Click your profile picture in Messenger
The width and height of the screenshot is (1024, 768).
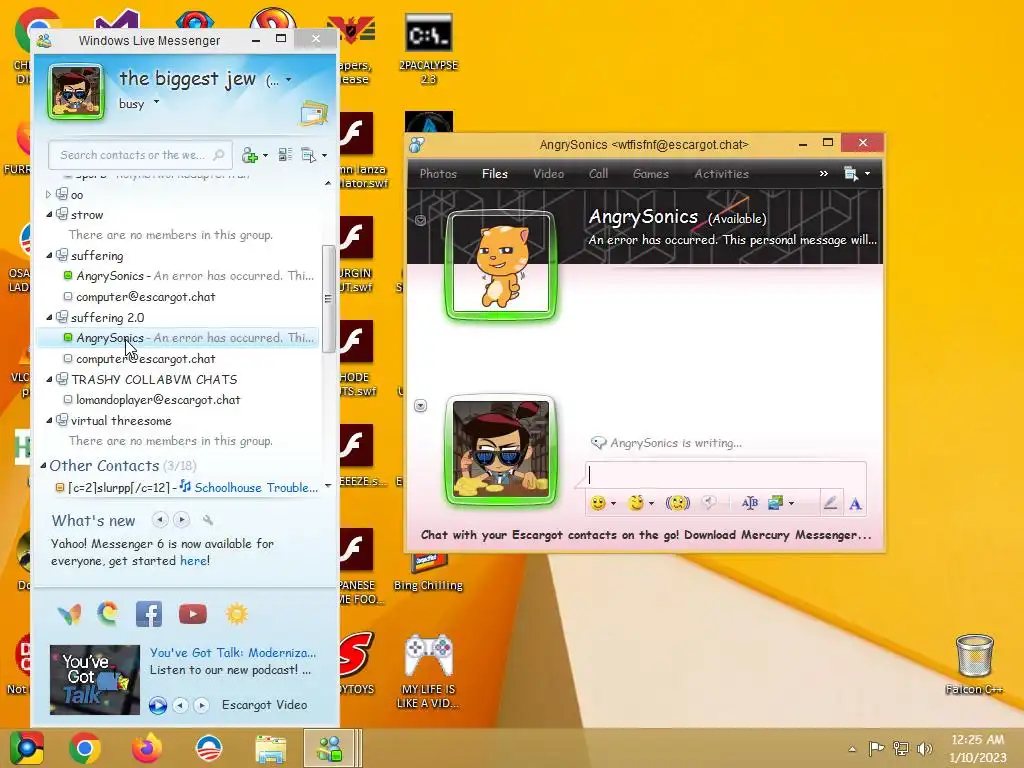tap(76, 92)
